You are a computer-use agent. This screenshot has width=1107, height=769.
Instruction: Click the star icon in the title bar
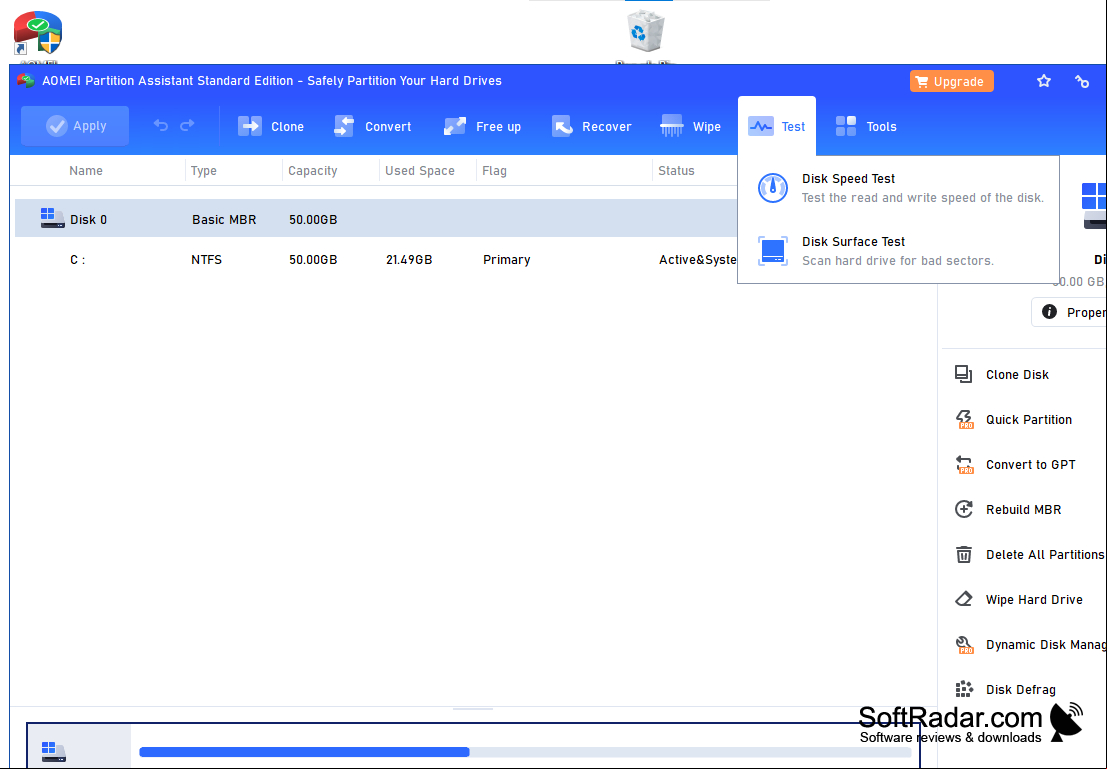1043,81
